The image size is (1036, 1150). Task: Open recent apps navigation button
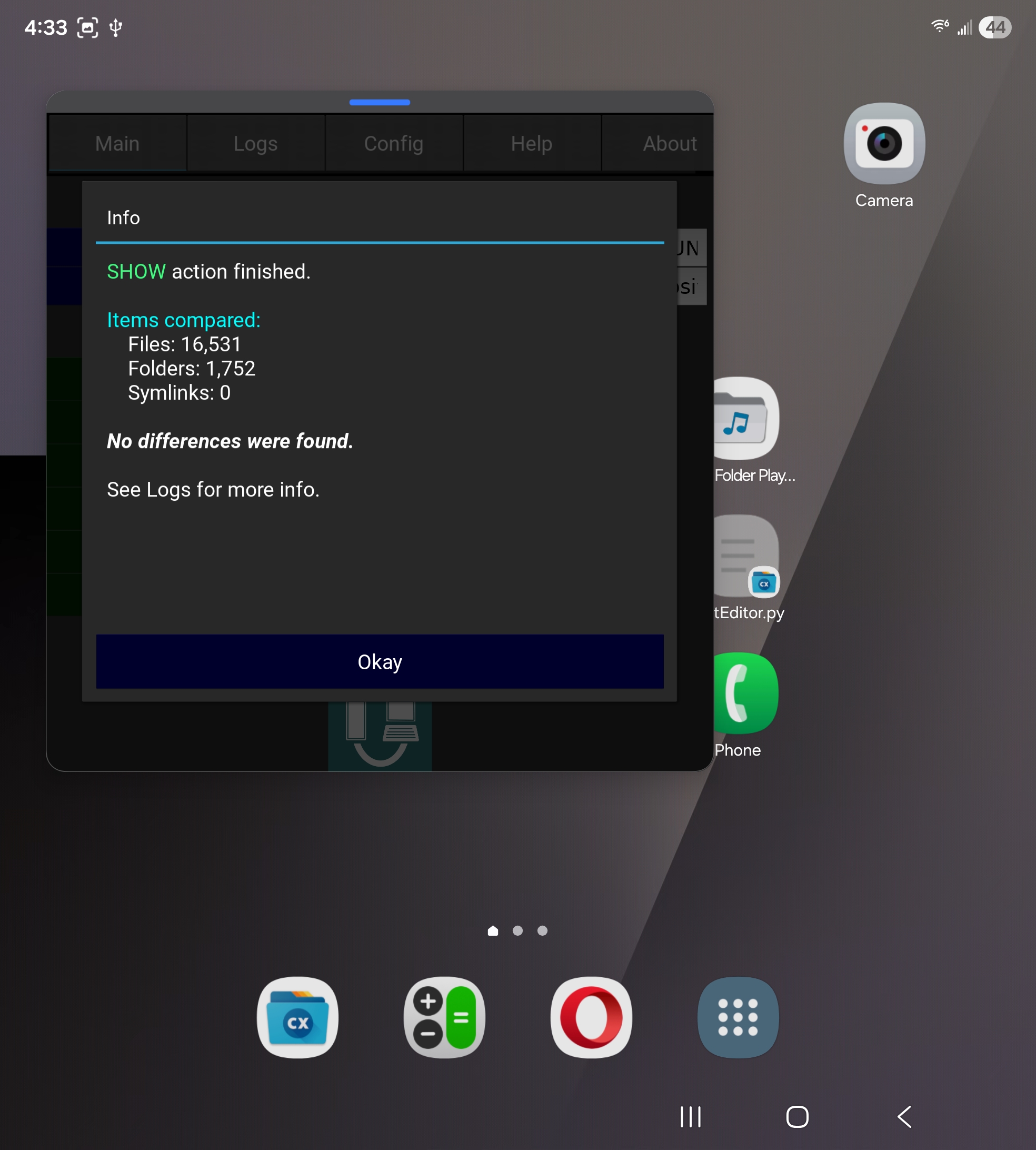[691, 1116]
